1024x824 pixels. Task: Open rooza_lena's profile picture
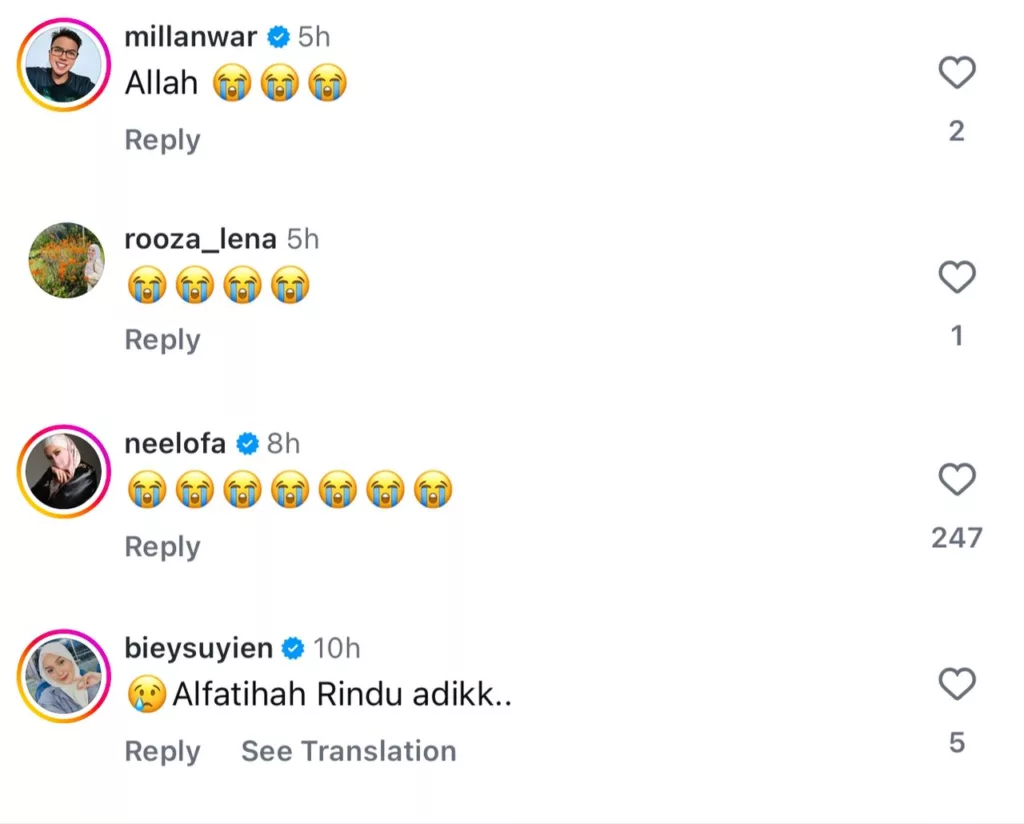click(x=66, y=261)
